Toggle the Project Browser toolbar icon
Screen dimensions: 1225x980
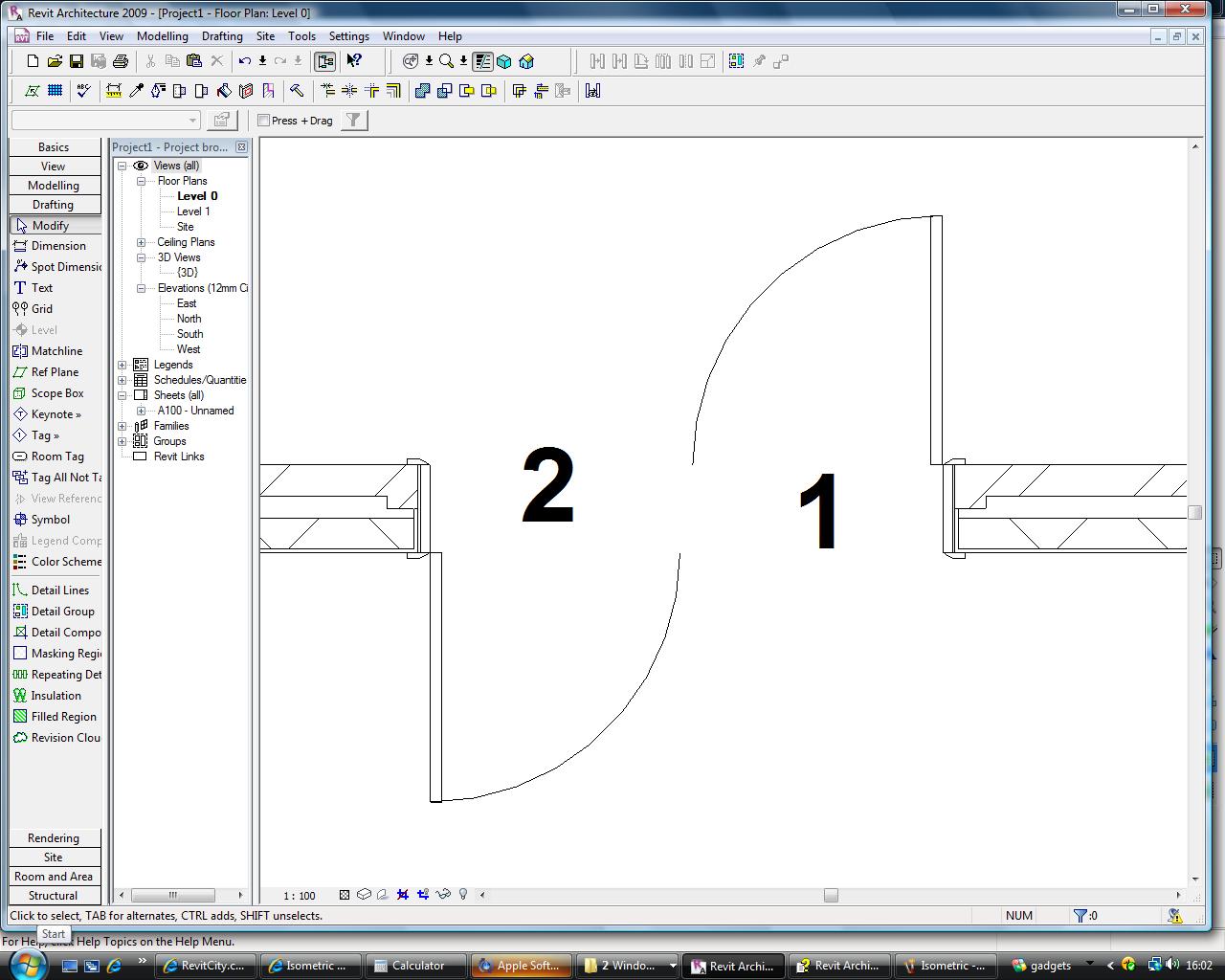(x=325, y=61)
